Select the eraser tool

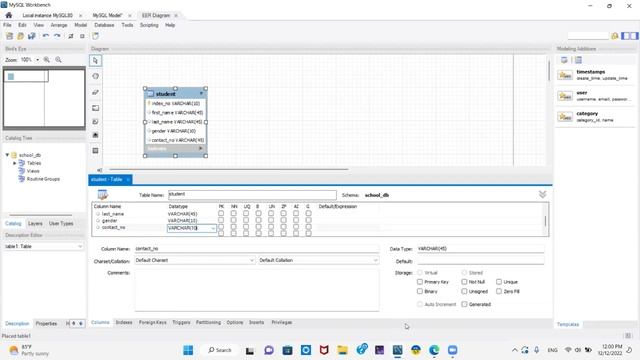click(x=96, y=92)
